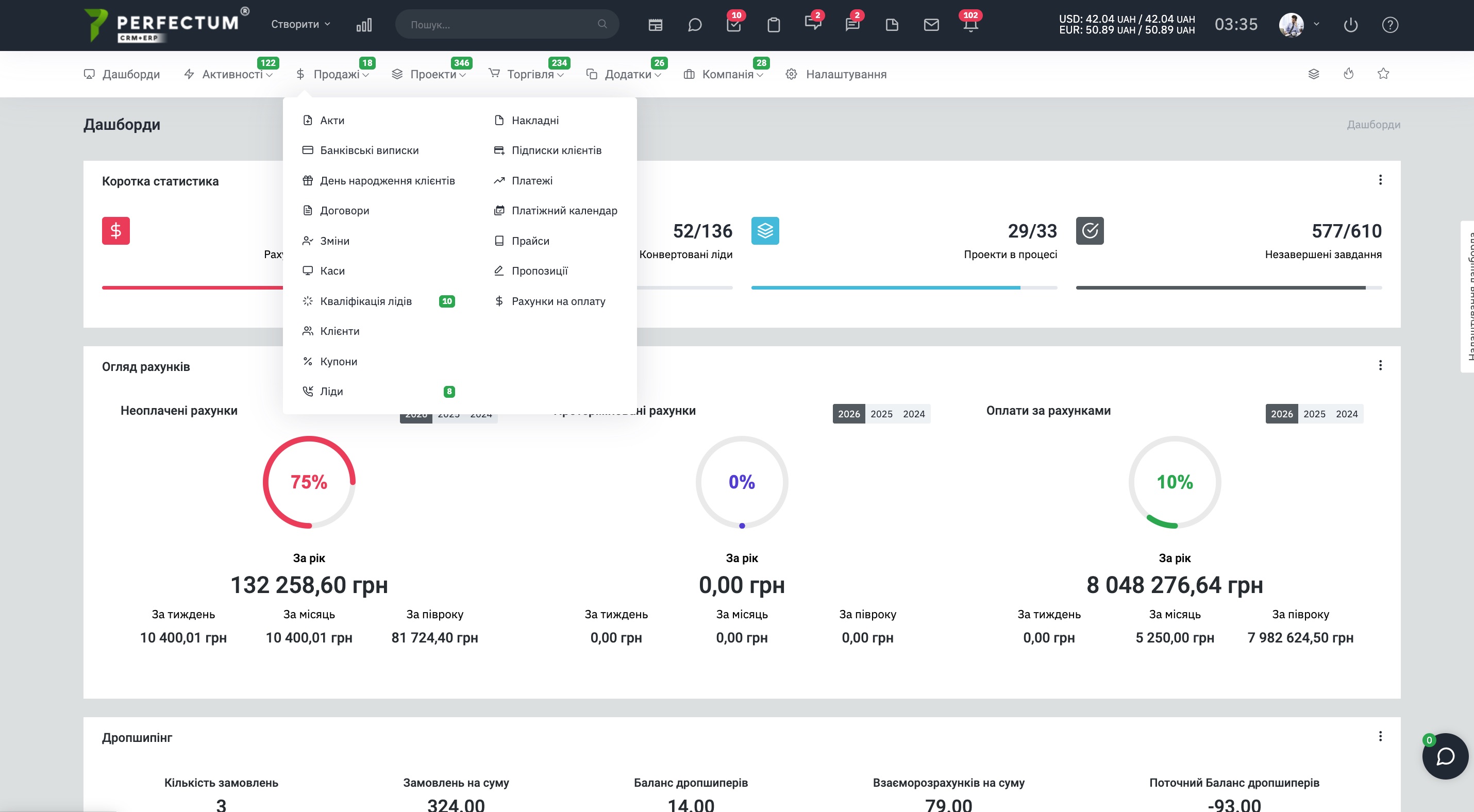Click the clipboard icon in the header

(x=774, y=25)
